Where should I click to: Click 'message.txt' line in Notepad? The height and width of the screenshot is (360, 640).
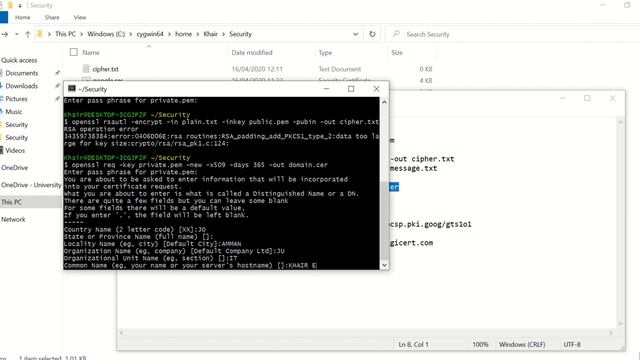click(x=413, y=168)
